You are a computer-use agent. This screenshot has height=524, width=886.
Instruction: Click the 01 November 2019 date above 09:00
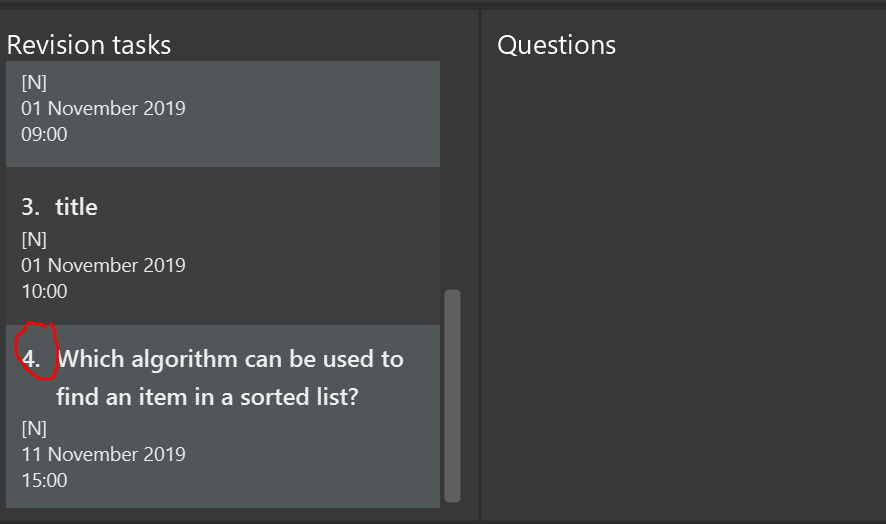pyautogui.click(x=103, y=108)
